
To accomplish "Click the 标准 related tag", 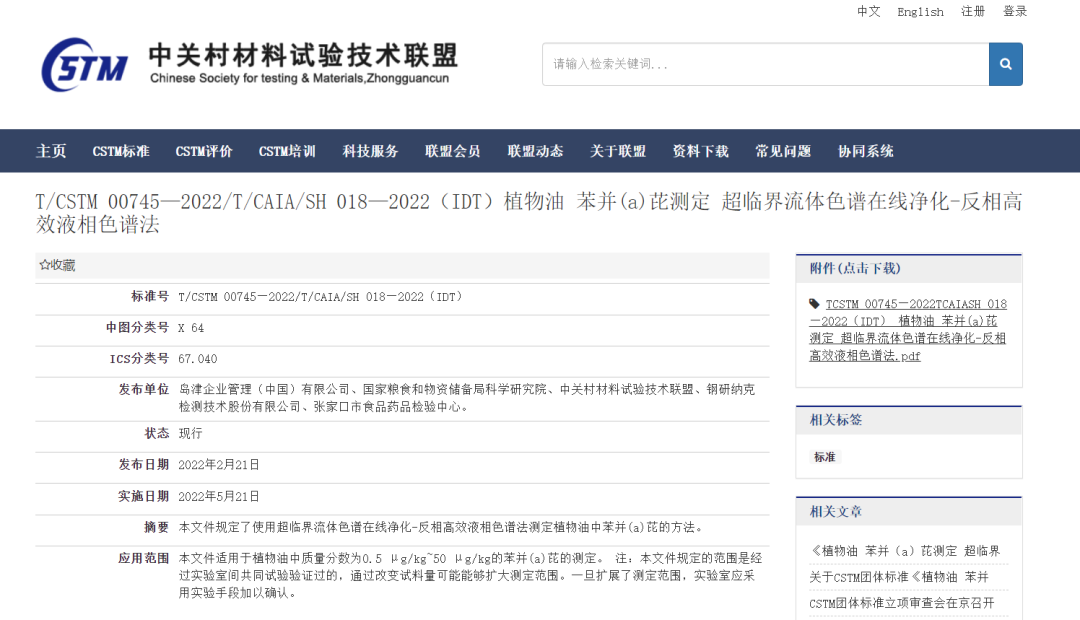I will tap(825, 457).
